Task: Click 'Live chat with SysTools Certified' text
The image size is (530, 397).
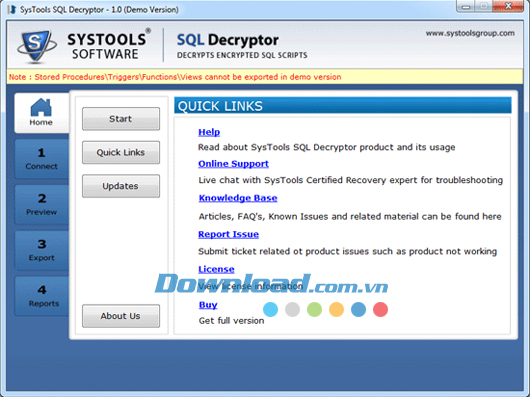Action: [x=351, y=180]
